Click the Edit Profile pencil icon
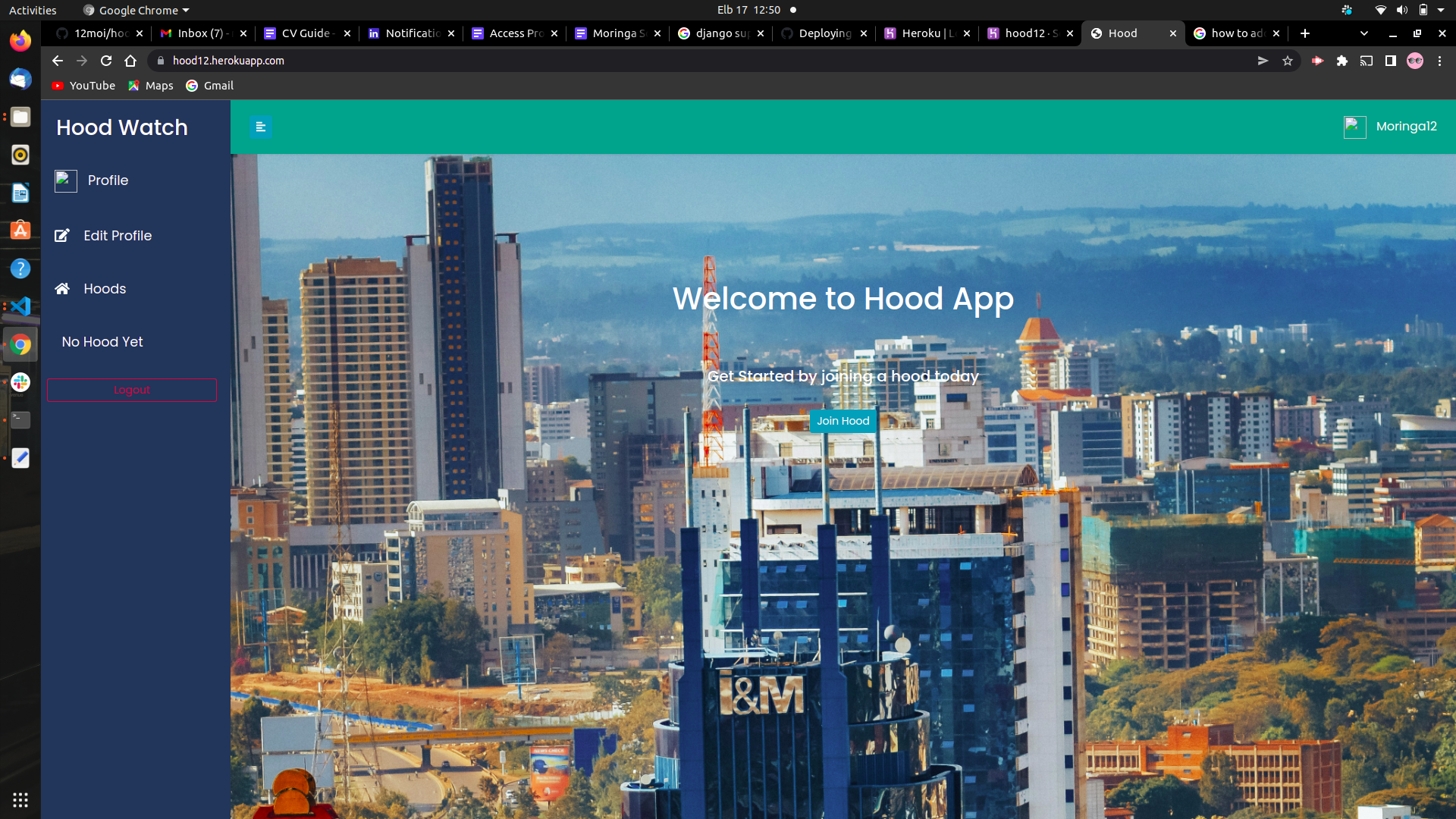Screen dimensions: 1456x819 pyautogui.click(x=62, y=236)
